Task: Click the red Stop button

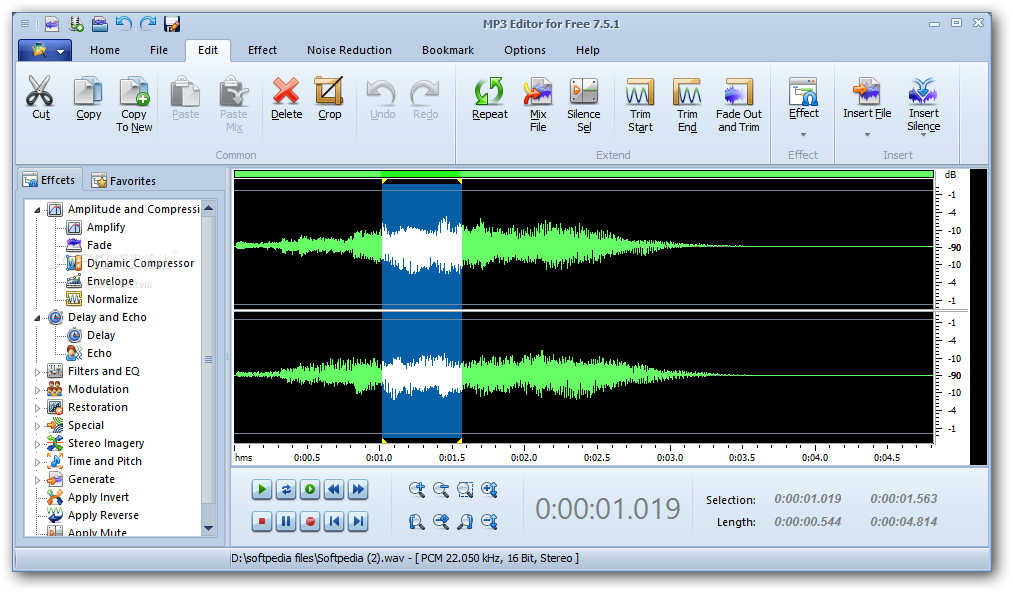Action: tap(261, 521)
